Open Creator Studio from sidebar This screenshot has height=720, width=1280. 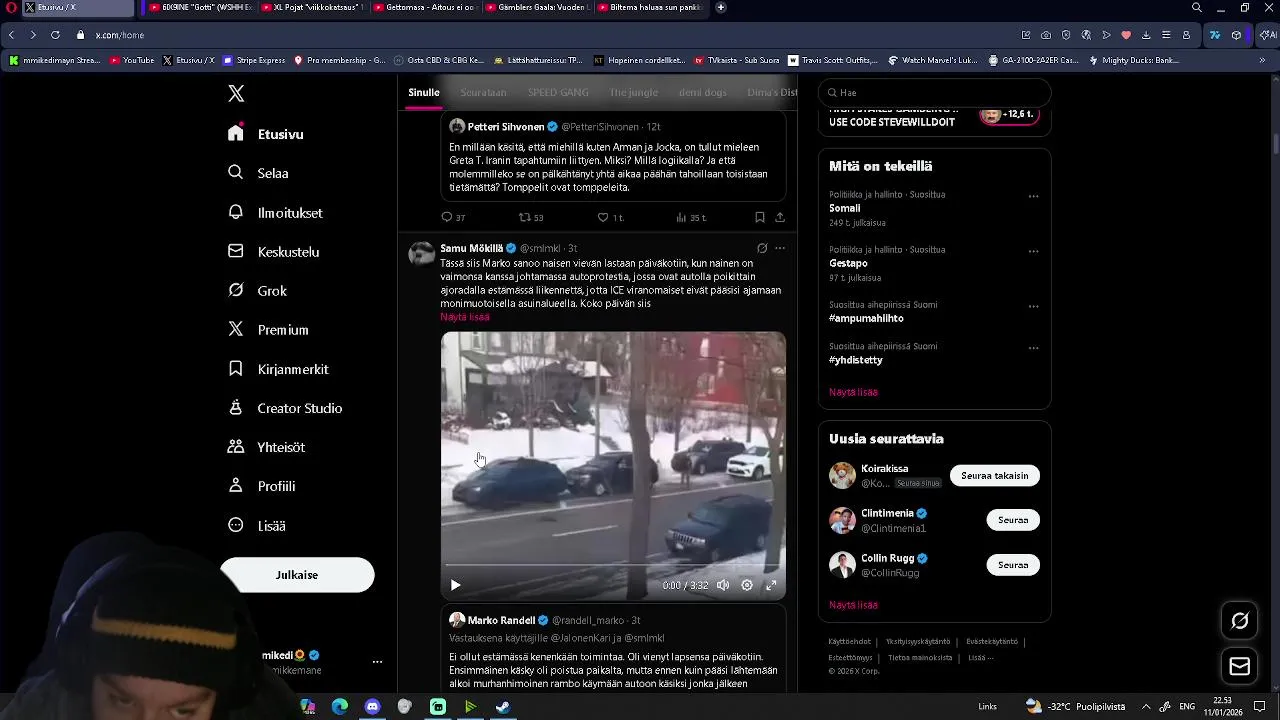(x=286, y=408)
